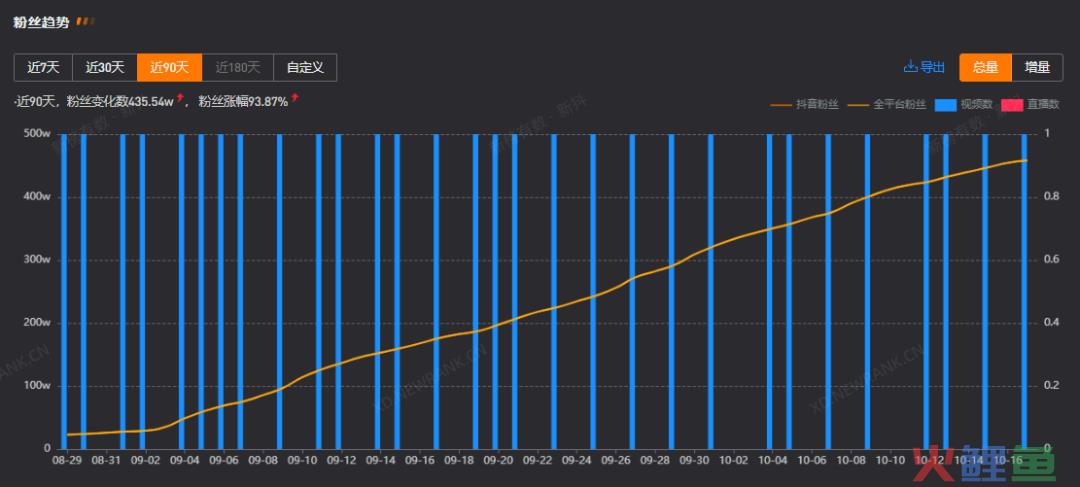Click the 0.4 right axis label
Viewport: 1080px width, 487px height.
[x=1051, y=323]
